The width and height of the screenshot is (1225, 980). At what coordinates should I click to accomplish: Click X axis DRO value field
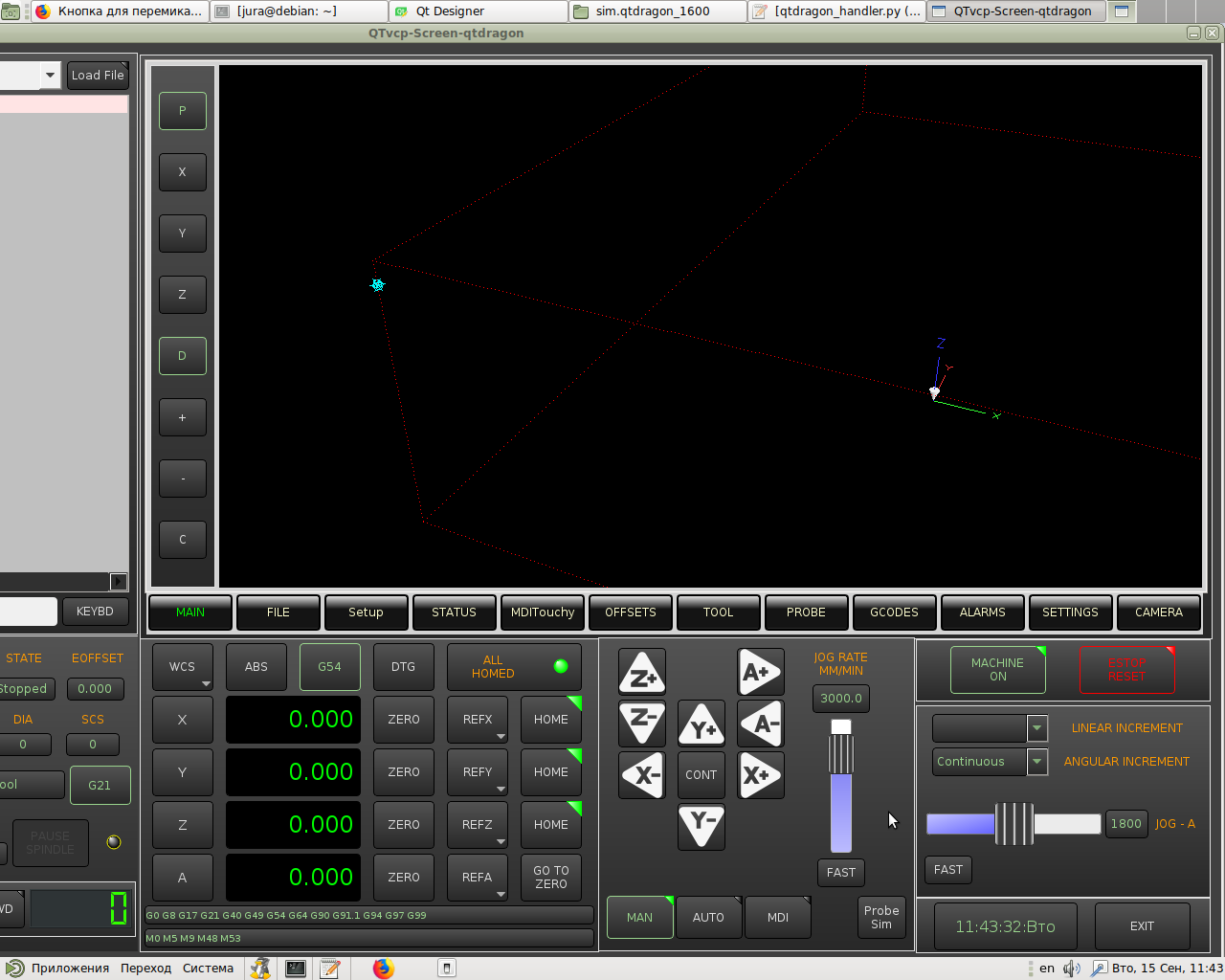click(293, 720)
